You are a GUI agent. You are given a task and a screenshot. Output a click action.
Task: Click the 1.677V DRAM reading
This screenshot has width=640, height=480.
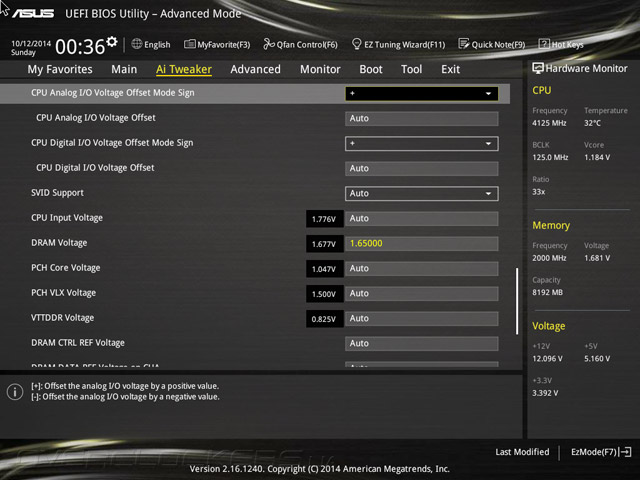pyautogui.click(x=324, y=244)
